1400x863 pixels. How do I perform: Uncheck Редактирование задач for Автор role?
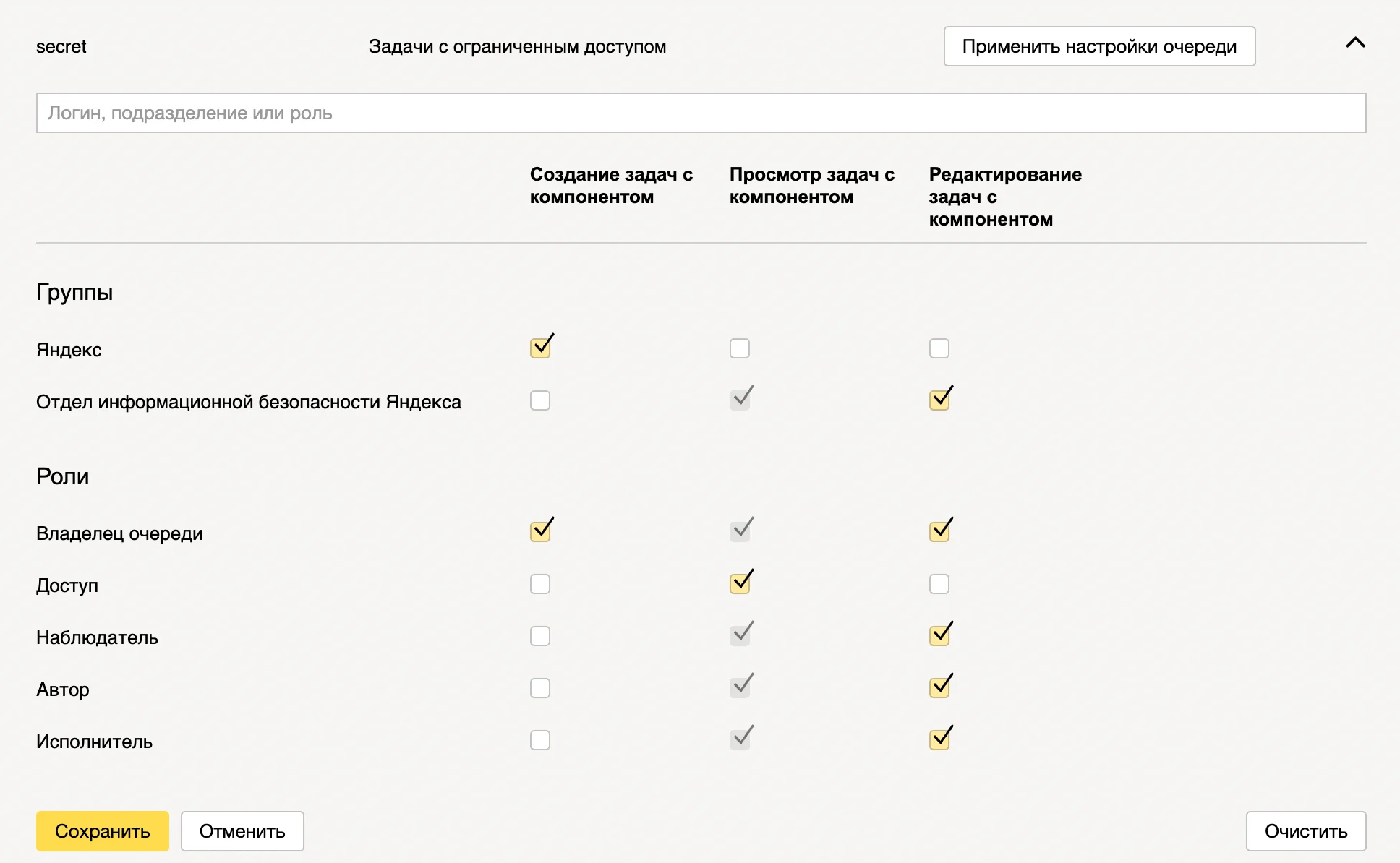939,688
